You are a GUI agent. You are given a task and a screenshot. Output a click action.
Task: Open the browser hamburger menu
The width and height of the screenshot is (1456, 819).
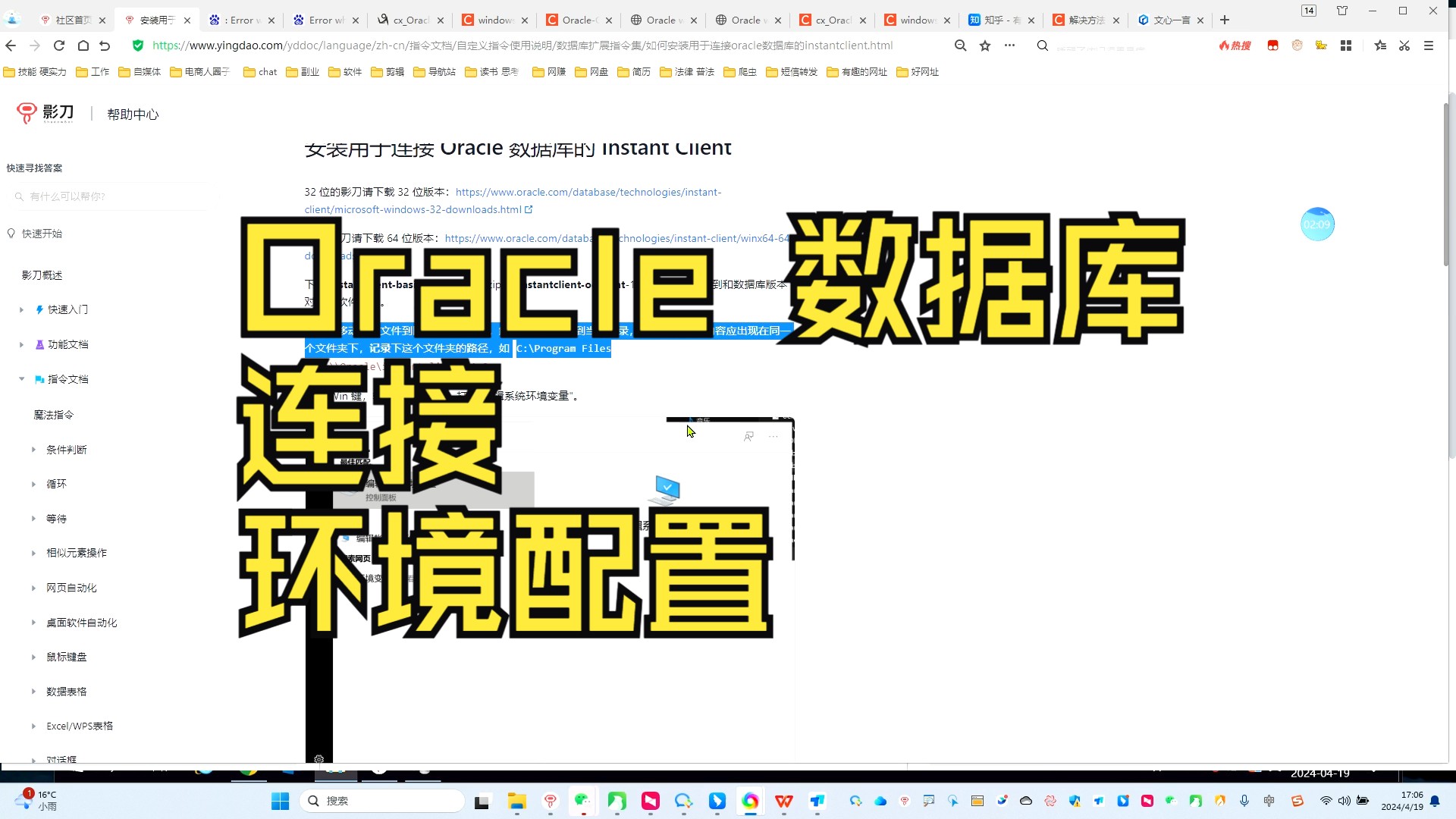[x=1429, y=45]
